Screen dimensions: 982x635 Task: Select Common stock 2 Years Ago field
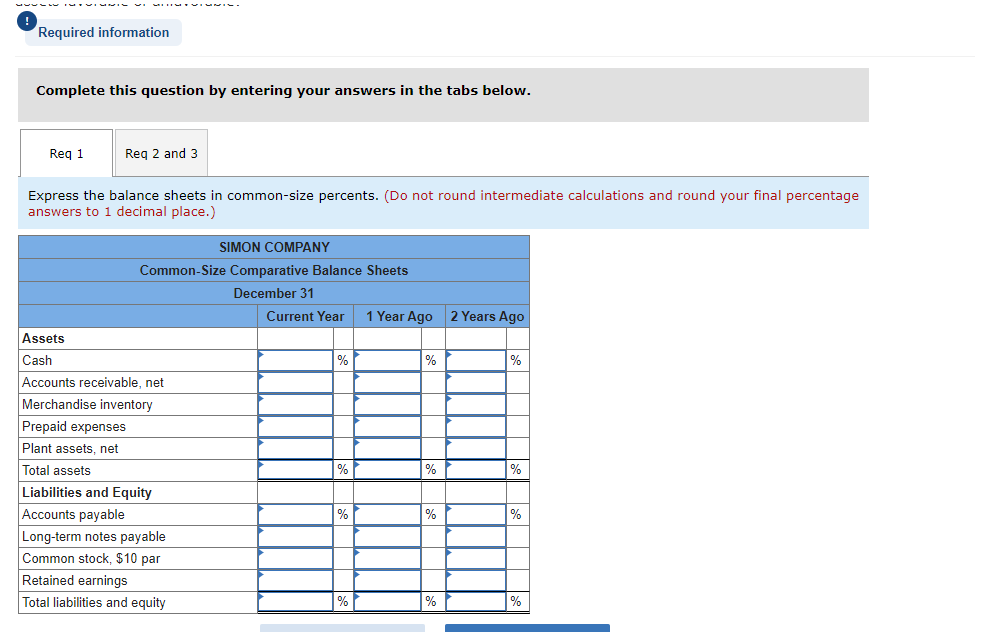(476, 559)
